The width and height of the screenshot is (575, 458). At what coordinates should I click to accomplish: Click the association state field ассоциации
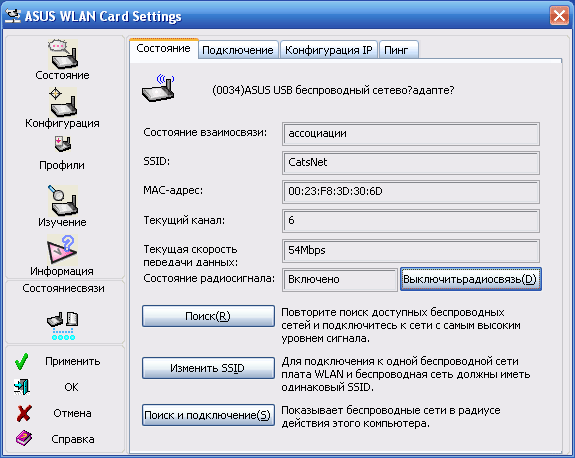(x=411, y=134)
